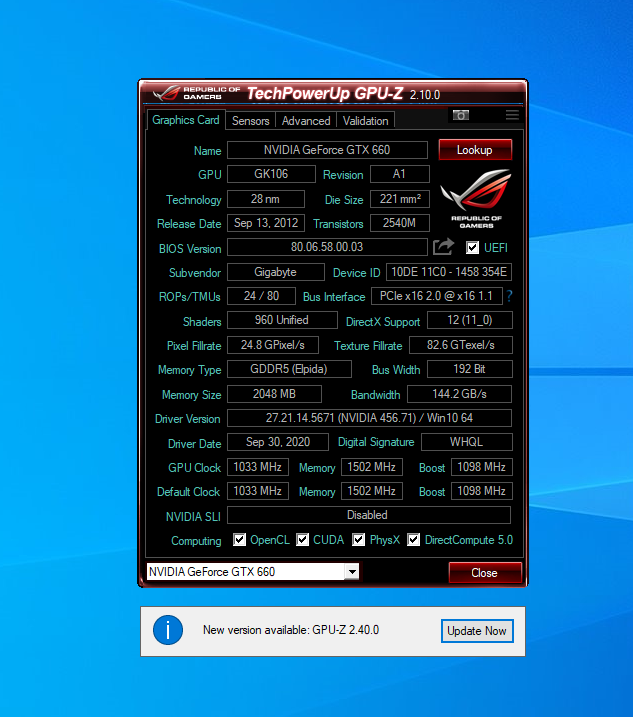
Task: Toggle the PhysX checkbox
Action: click(359, 540)
